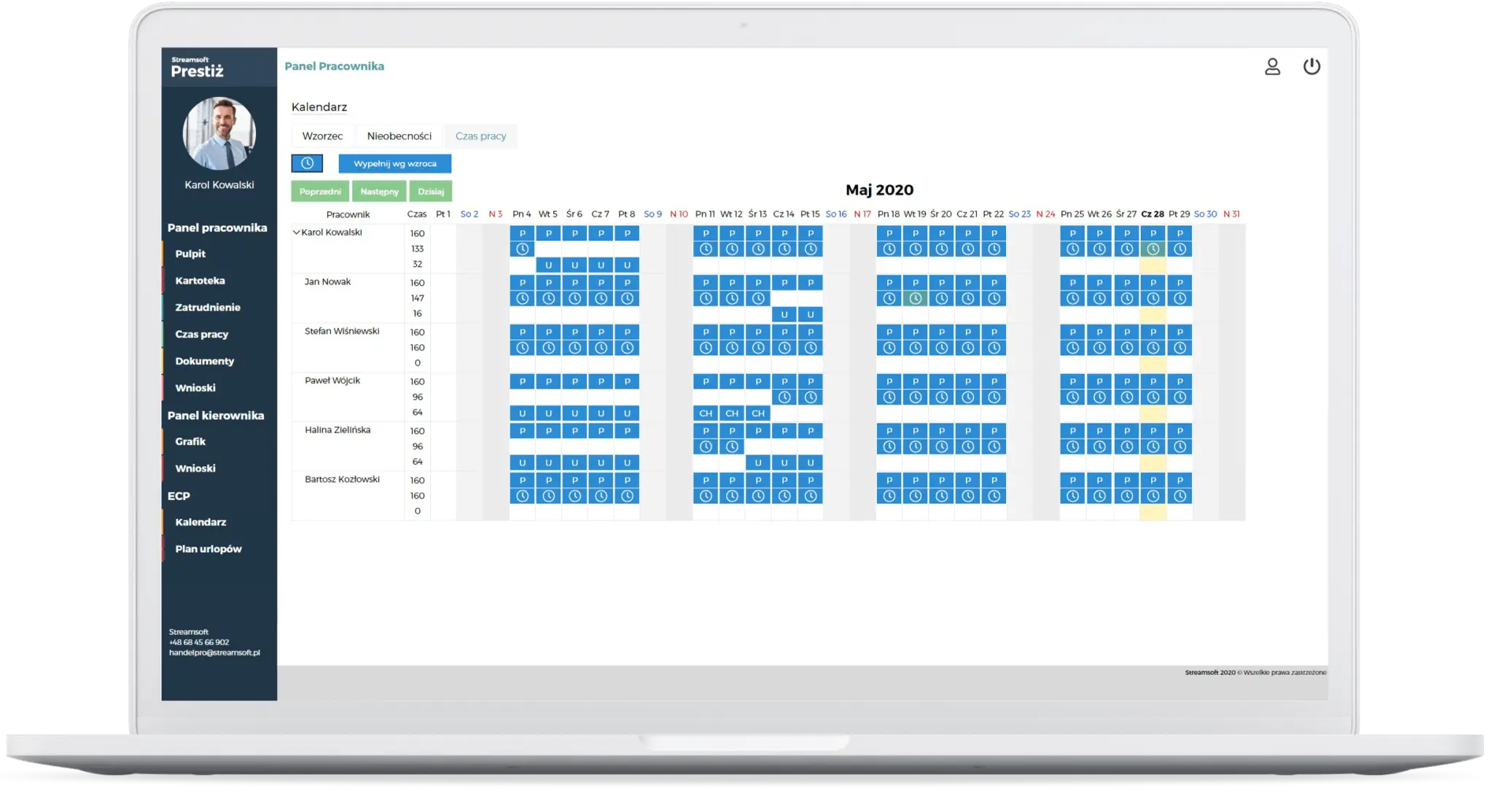Click Jan Nowak's green clock icon on Wt 19
Screen dimensions: 1493x812
point(915,299)
